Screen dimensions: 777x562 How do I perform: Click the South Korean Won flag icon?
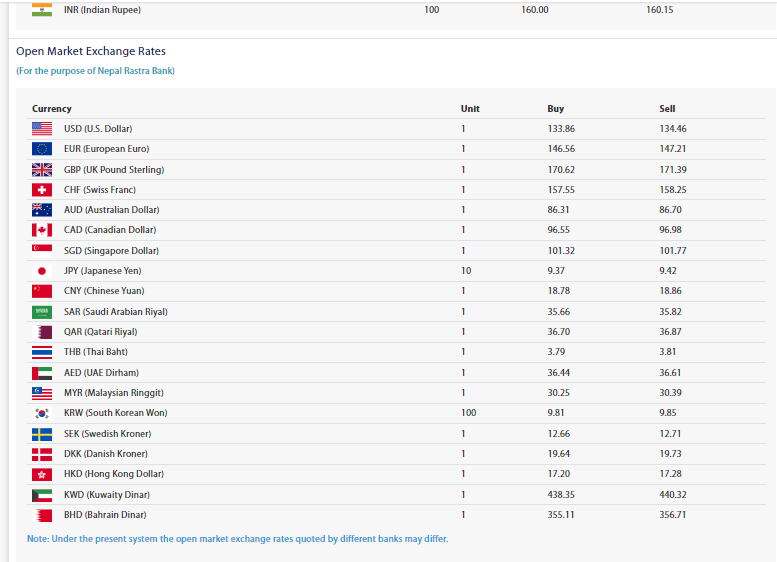point(42,413)
